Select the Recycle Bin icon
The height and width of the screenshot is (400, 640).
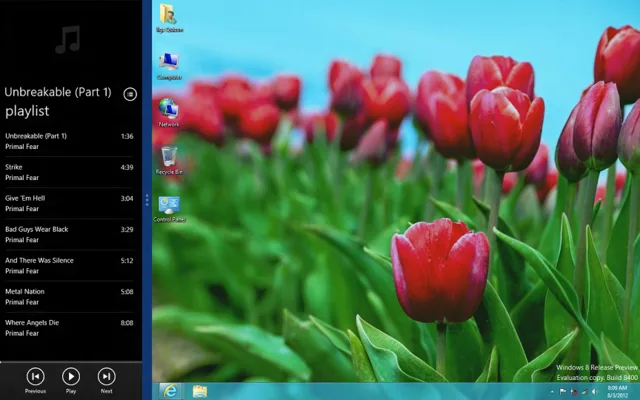coord(169,160)
